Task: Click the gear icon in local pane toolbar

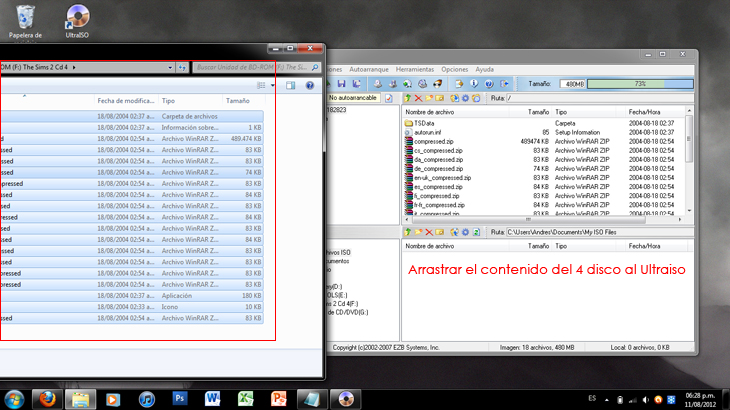Action: click(465, 232)
